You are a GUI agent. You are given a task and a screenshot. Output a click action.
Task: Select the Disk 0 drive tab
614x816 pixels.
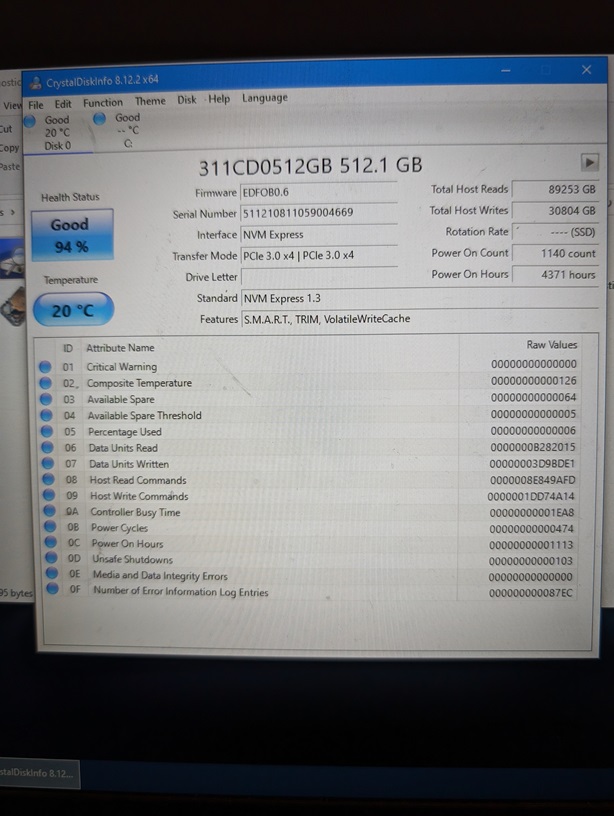click(57, 133)
